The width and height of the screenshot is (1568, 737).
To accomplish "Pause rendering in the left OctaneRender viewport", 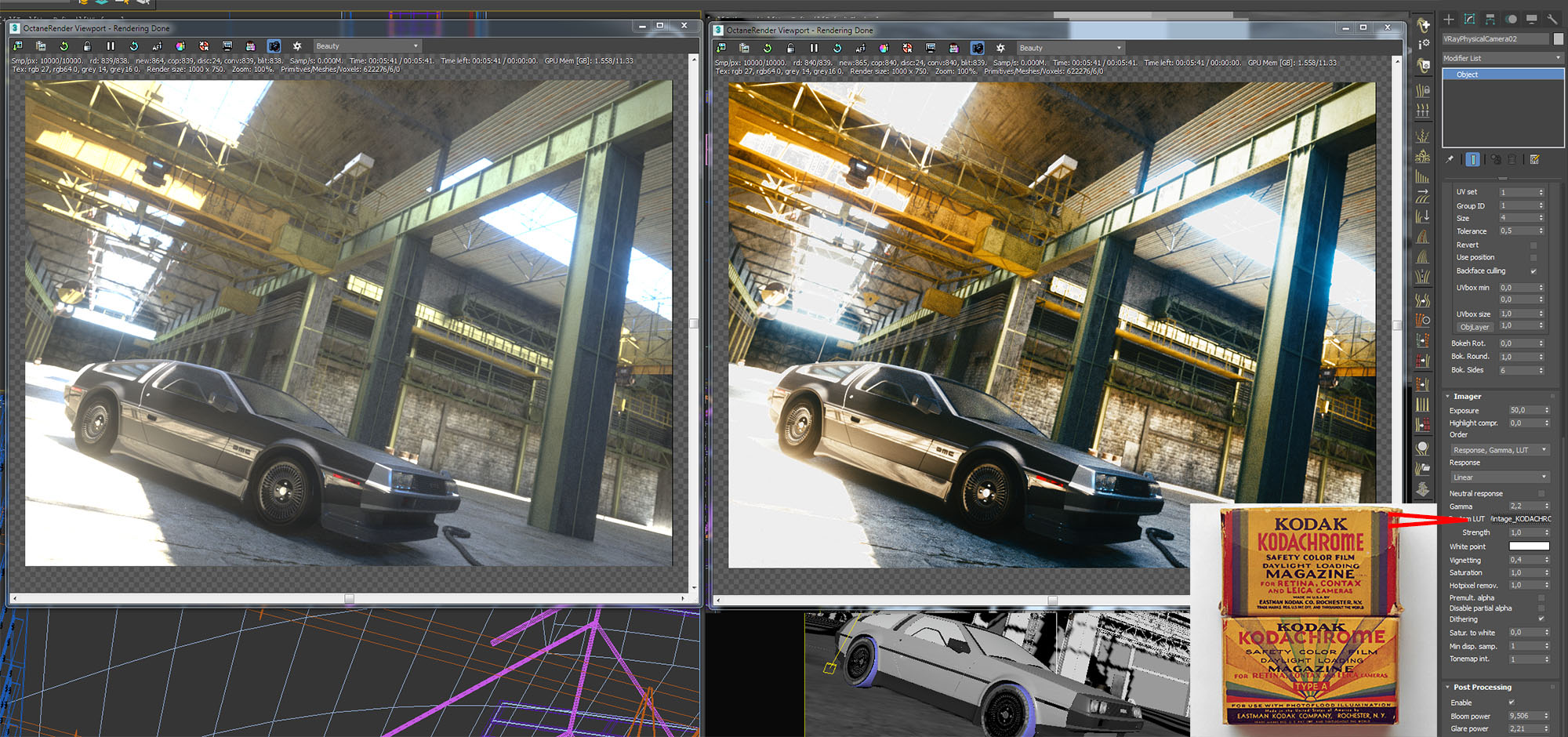I will 111,46.
